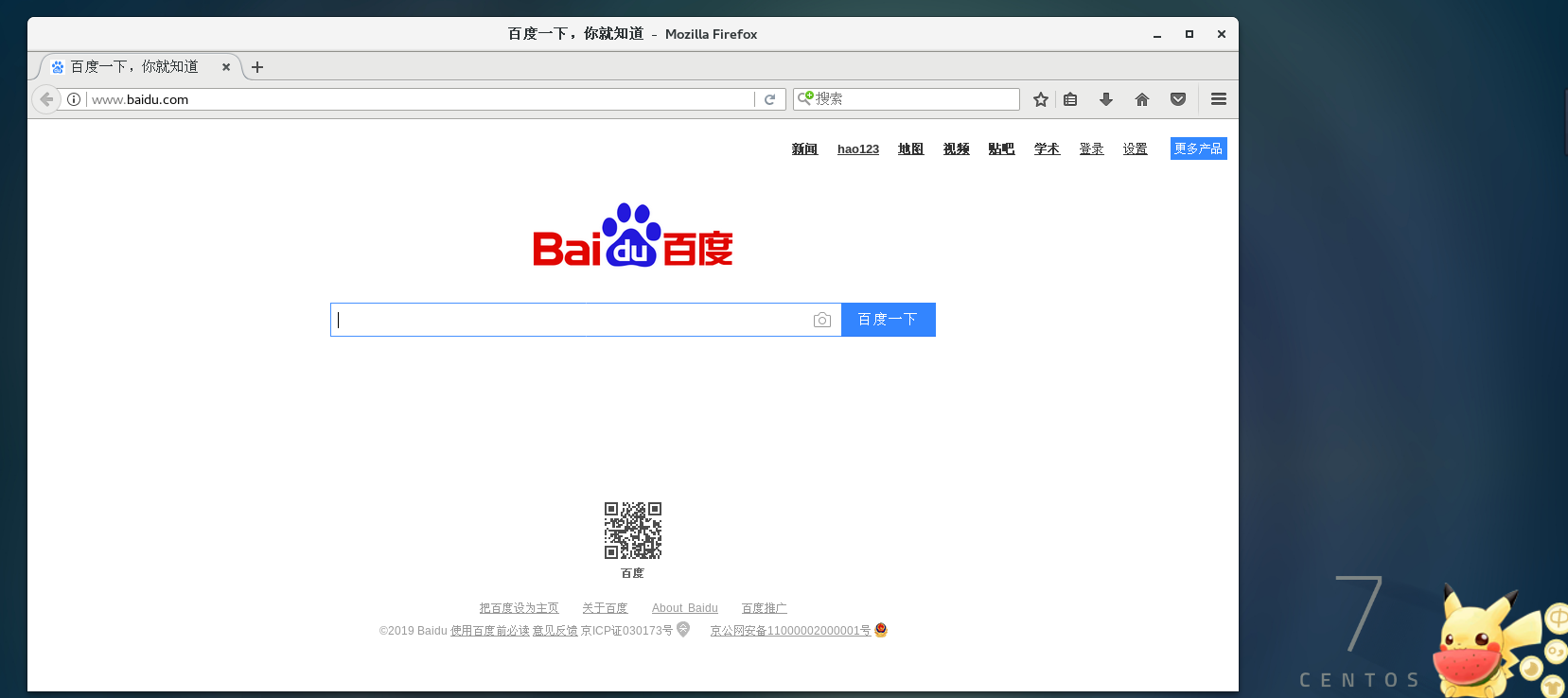Save page to Pocket icon

pos(1178,99)
